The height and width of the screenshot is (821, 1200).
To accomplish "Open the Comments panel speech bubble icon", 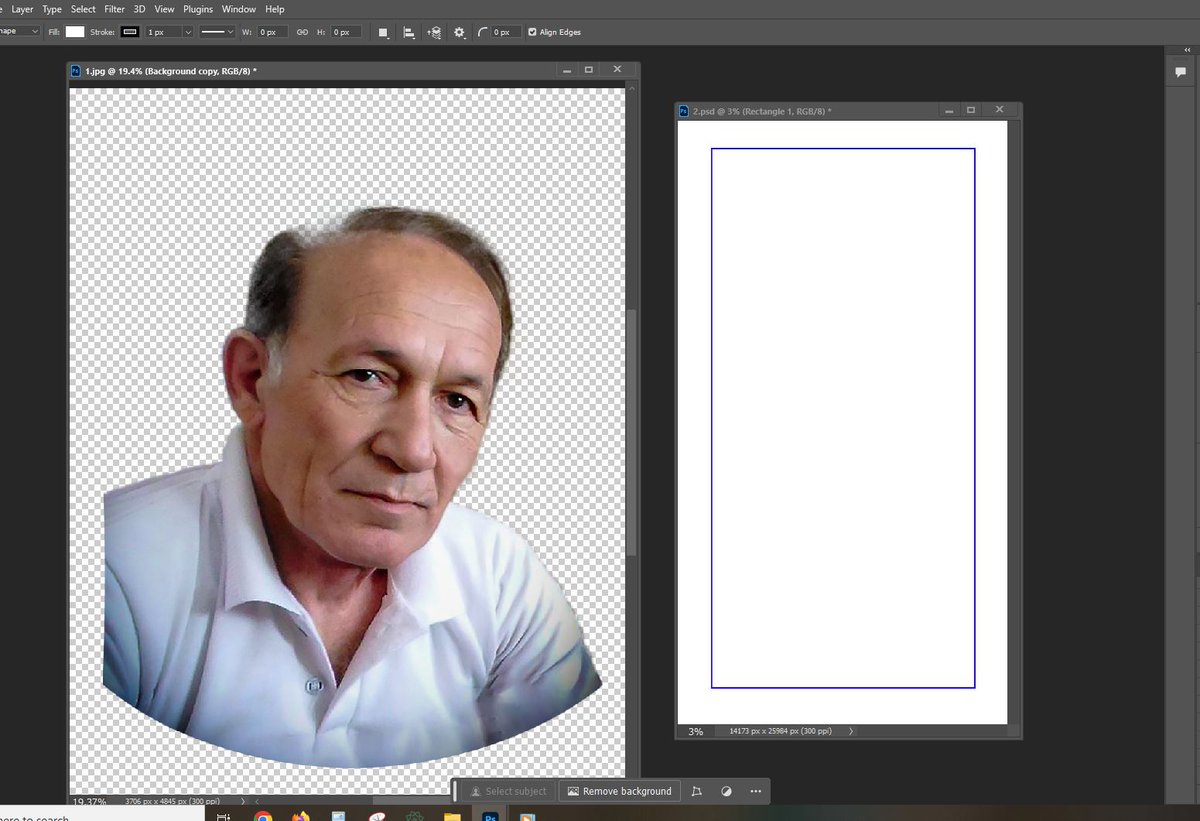I will tap(1181, 72).
